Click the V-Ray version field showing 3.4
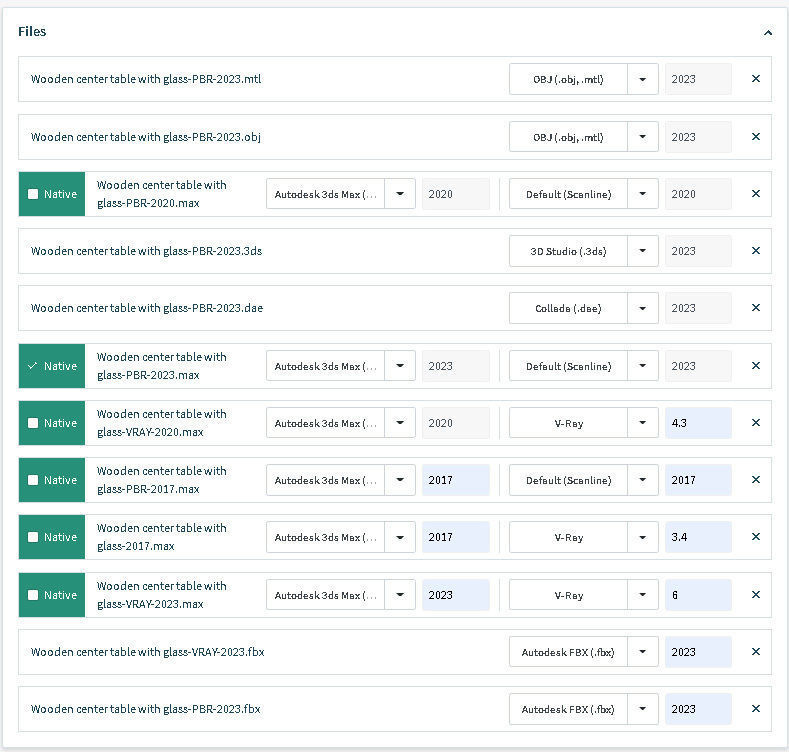Screen dimensions: 789x752 point(698,537)
